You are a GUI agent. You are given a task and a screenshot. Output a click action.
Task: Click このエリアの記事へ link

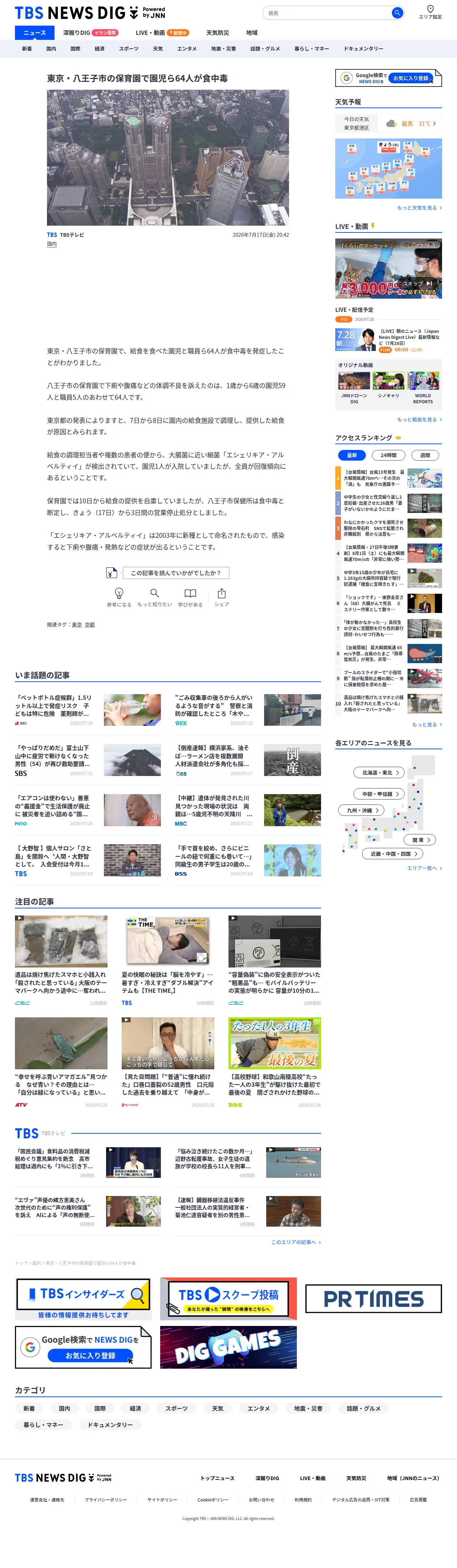coord(296,1242)
